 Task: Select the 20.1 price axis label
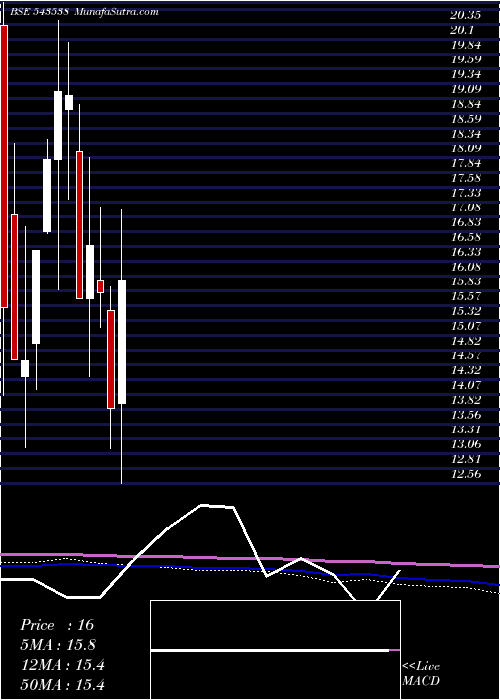click(462, 30)
